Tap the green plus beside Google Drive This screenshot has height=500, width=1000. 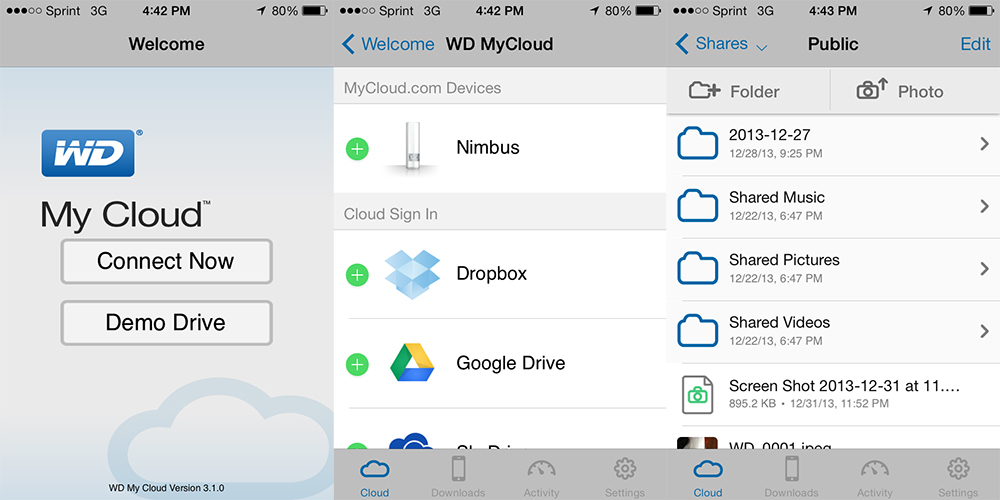(x=357, y=365)
